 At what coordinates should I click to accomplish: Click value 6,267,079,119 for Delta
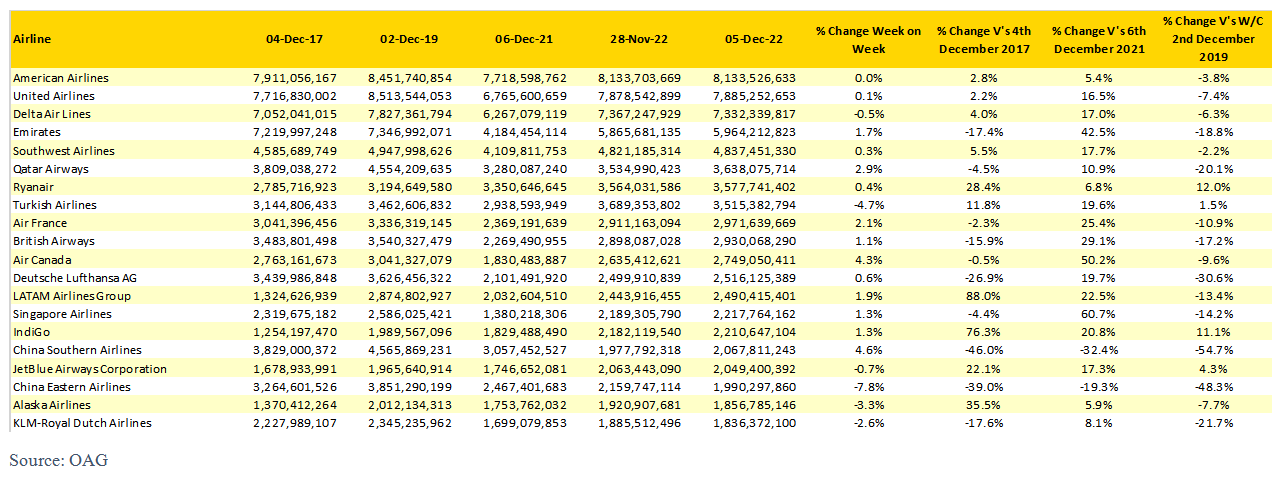(x=525, y=114)
